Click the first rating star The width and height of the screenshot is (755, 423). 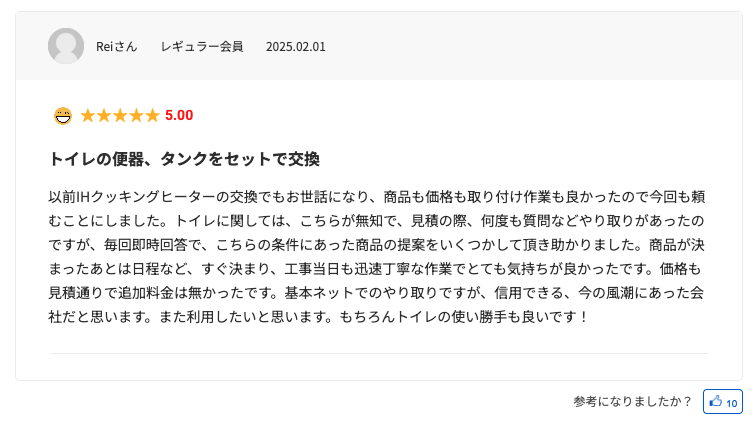[x=88, y=116]
